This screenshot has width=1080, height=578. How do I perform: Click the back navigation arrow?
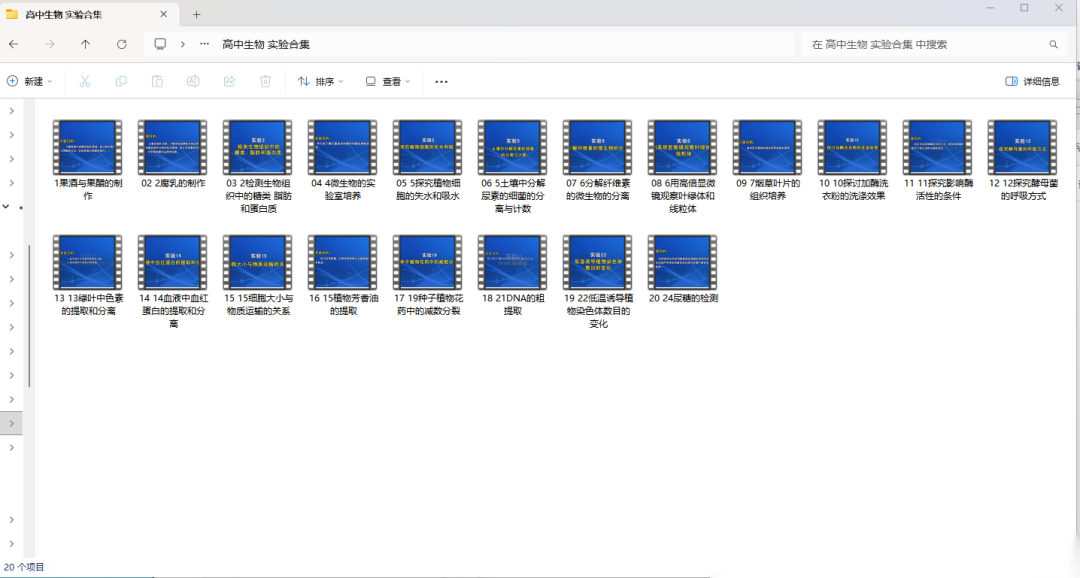click(x=14, y=44)
